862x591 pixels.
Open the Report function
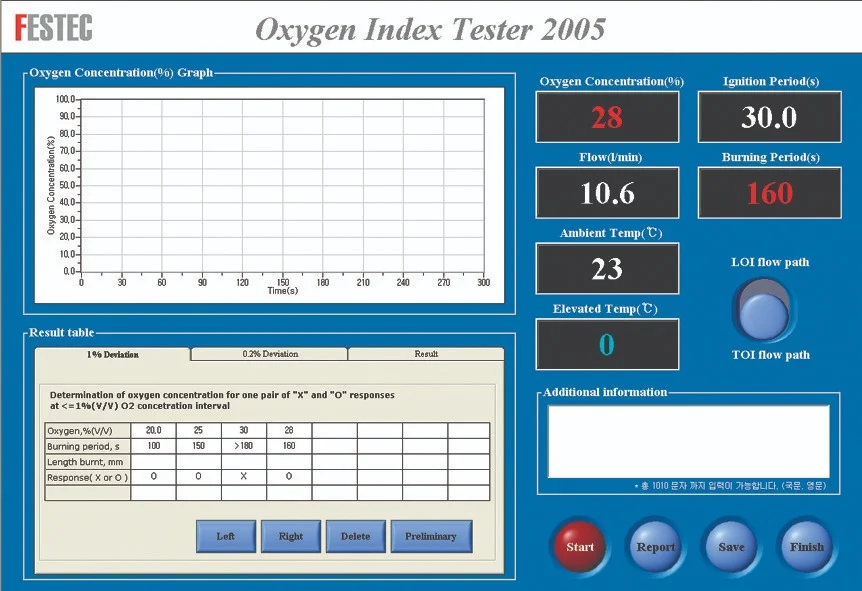pyautogui.click(x=655, y=546)
